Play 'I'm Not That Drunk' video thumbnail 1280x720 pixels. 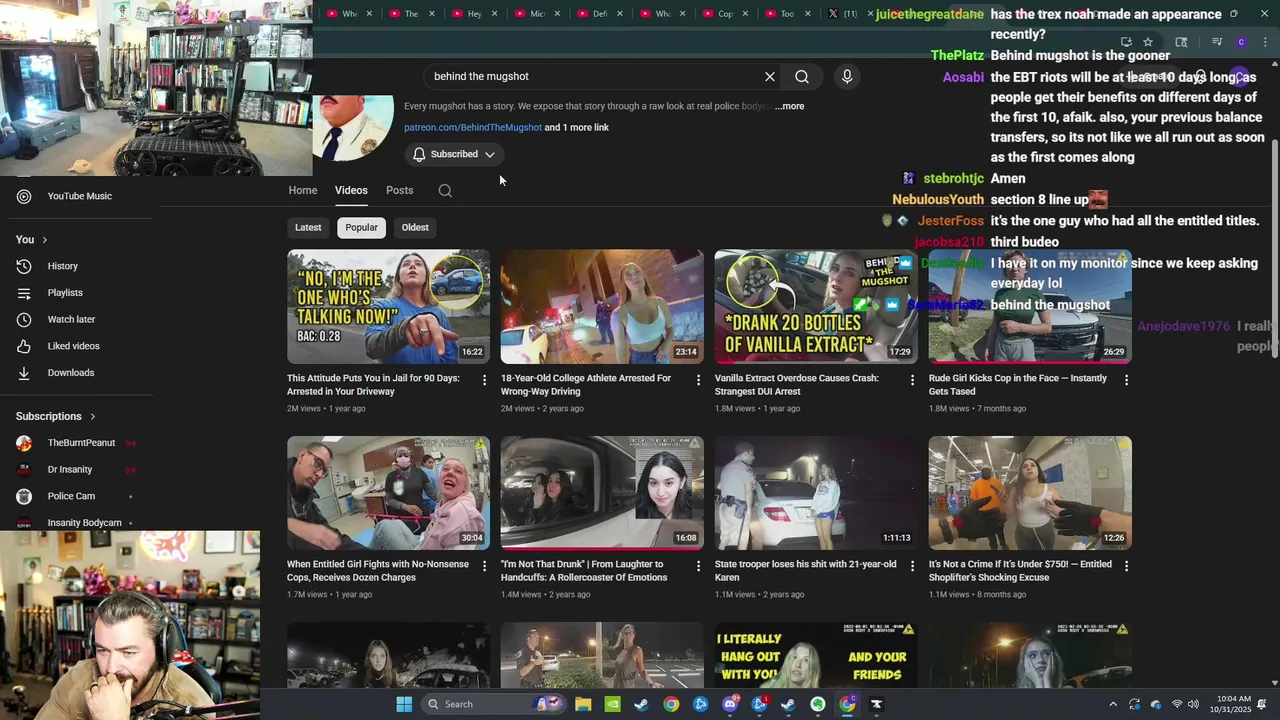coord(602,492)
